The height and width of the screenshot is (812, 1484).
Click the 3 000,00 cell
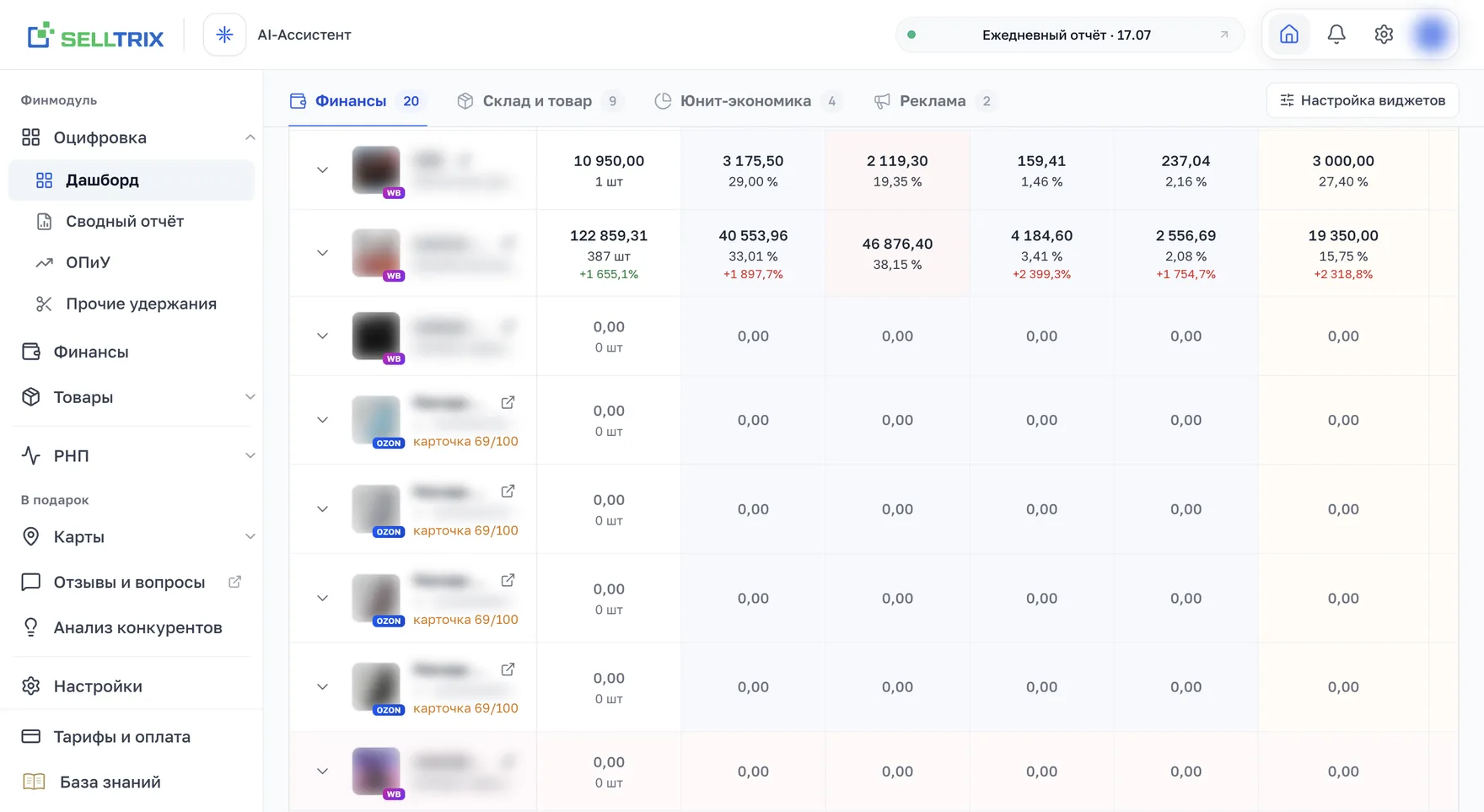click(x=1343, y=170)
